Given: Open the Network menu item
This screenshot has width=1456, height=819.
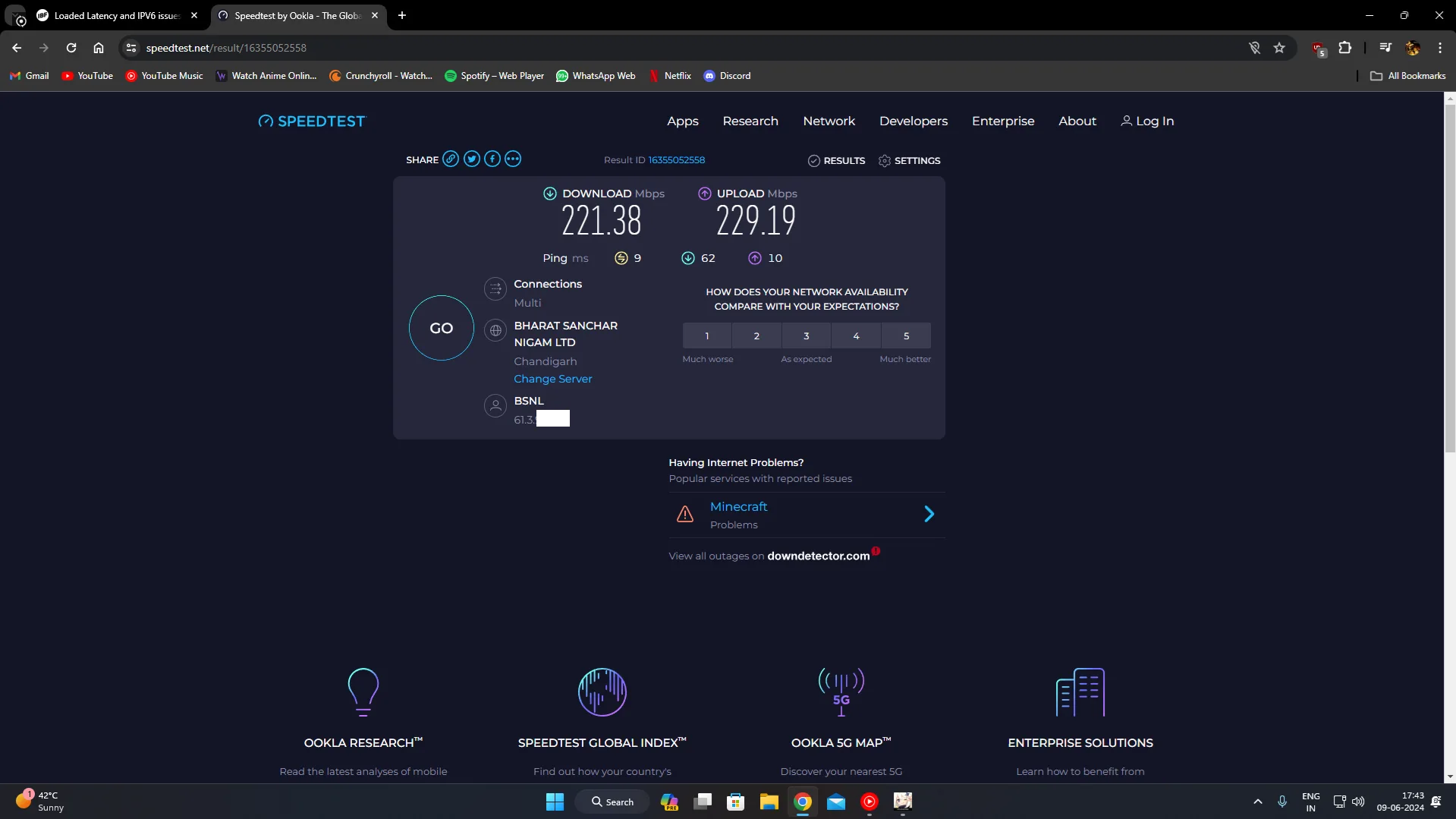Looking at the screenshot, I should pos(829,121).
